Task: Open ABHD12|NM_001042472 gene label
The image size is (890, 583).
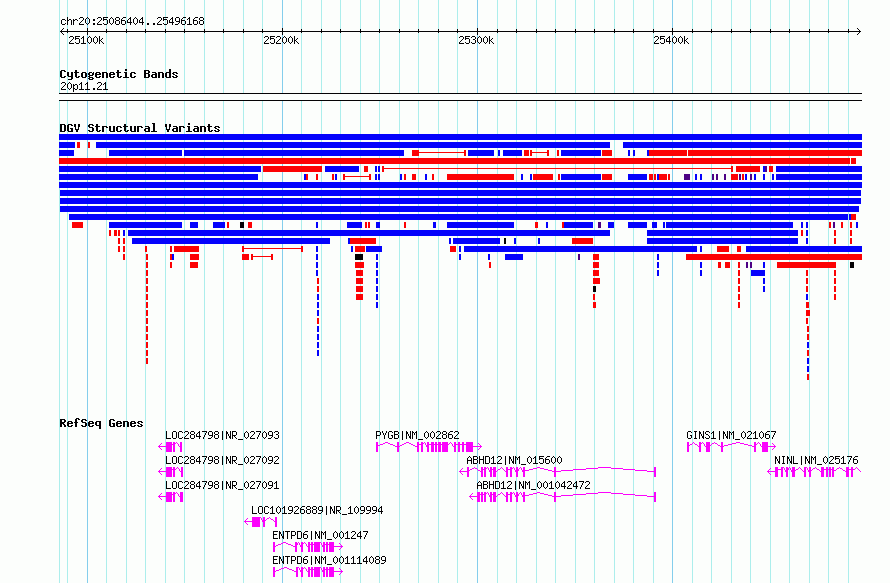Action: coord(533,485)
